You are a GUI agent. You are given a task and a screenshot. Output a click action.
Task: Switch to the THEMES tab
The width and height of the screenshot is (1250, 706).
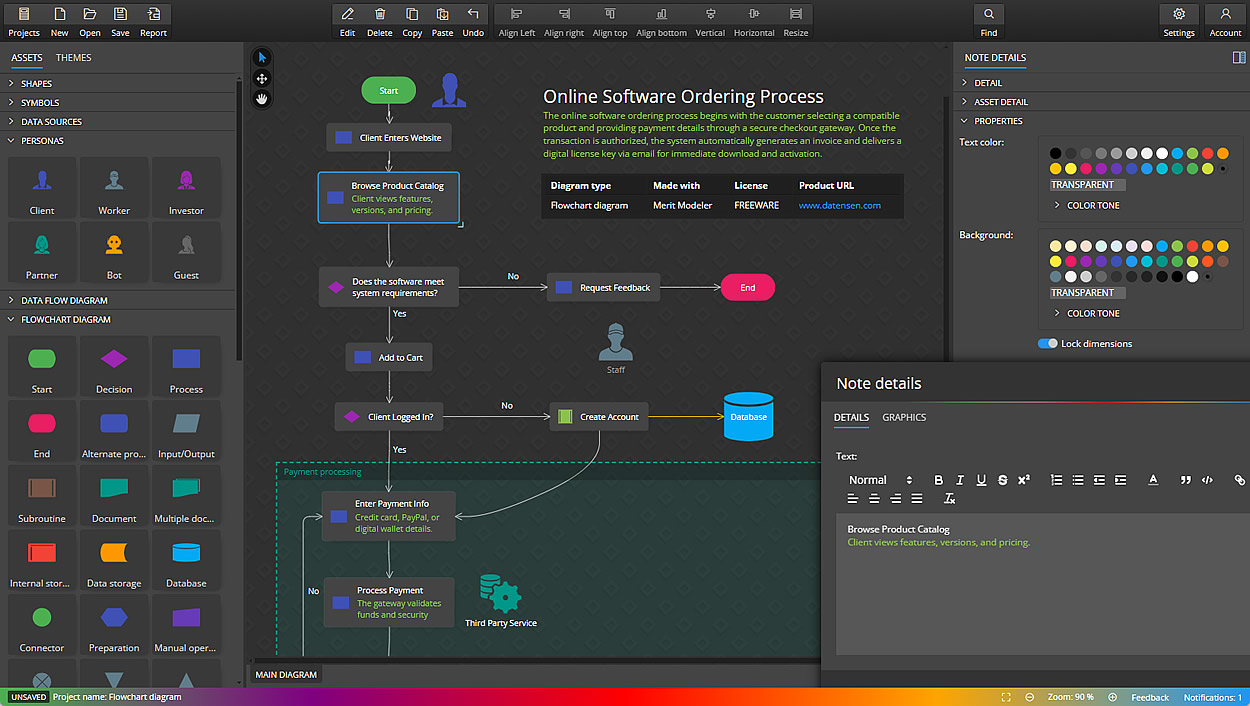click(x=74, y=57)
